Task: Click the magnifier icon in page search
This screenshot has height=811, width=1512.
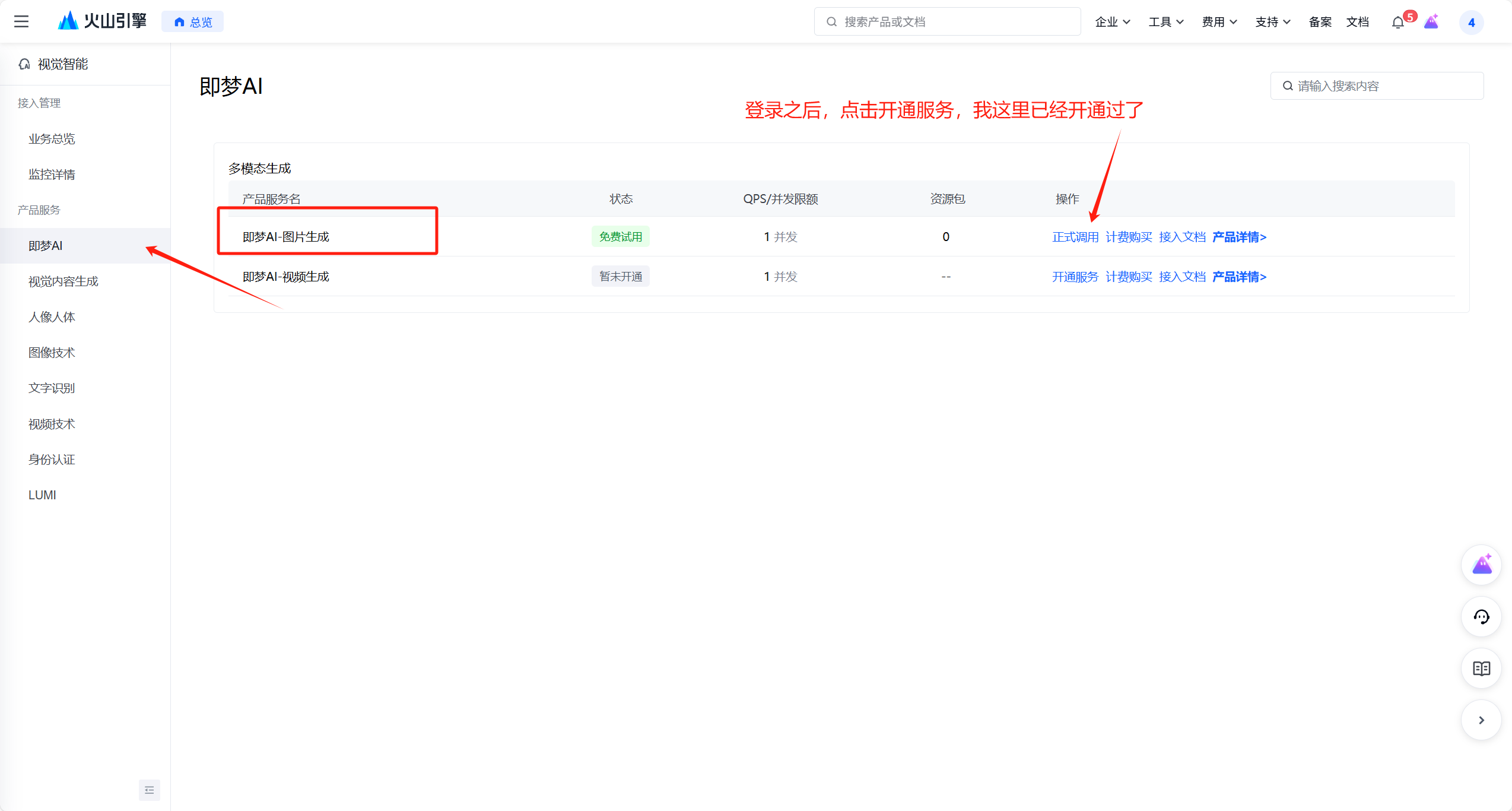Action: point(1288,86)
